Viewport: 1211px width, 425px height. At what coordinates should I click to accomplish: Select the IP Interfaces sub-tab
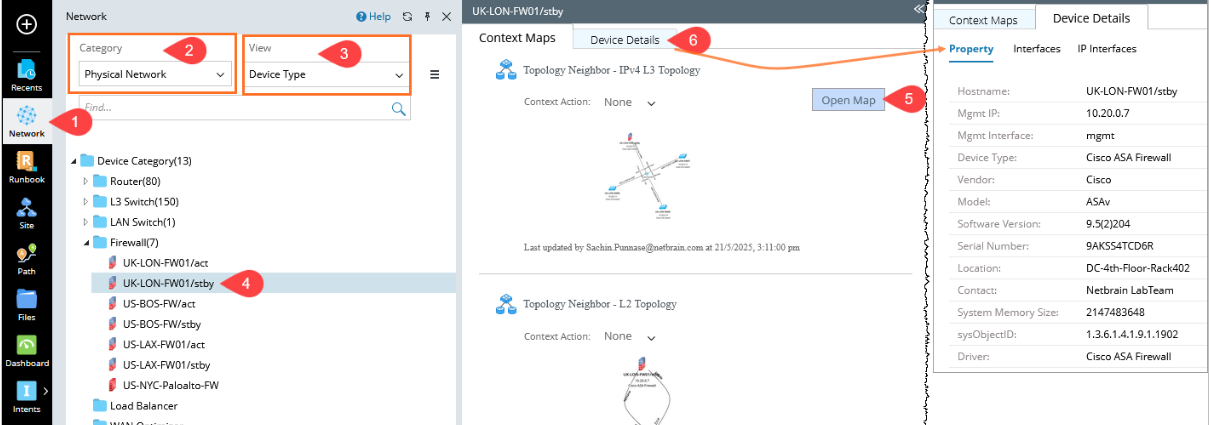point(1107,48)
